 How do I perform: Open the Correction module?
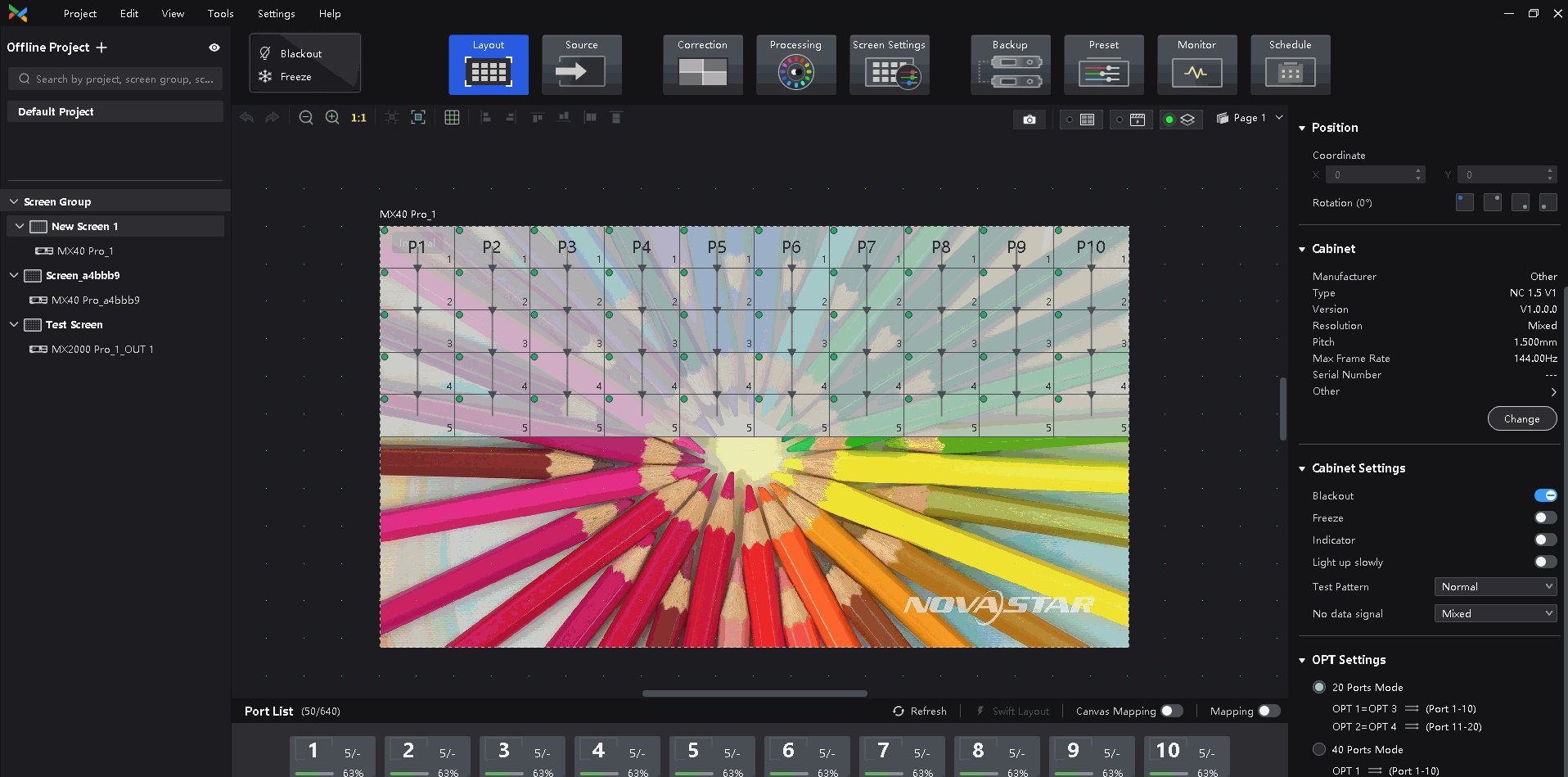pos(702,65)
